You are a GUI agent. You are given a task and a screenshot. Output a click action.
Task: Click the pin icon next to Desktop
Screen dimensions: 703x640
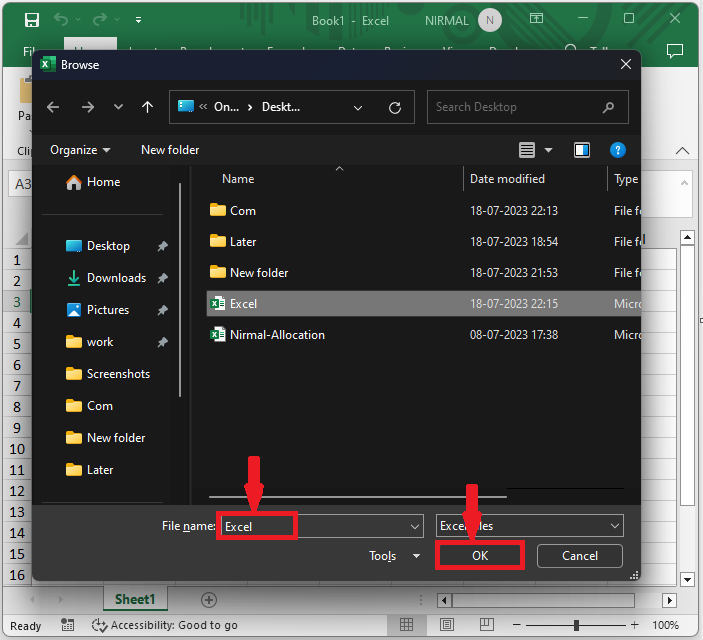point(162,246)
